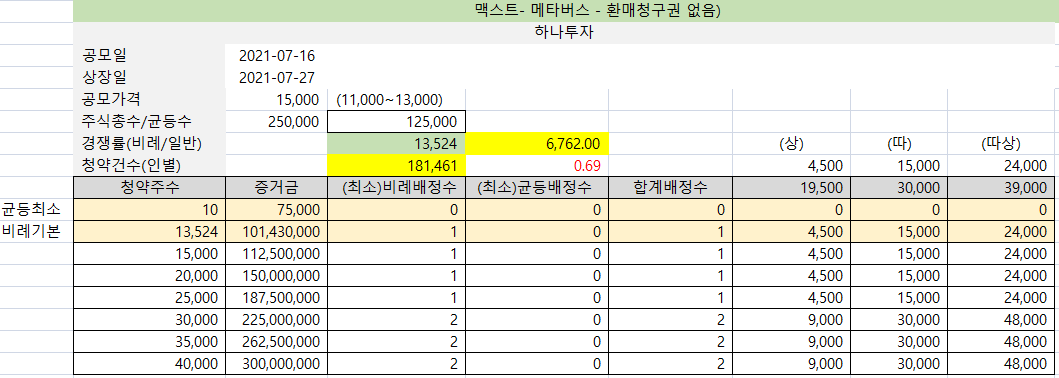Select the date cell 2021-07-27
This screenshot has width=1059, height=378.
[277, 78]
